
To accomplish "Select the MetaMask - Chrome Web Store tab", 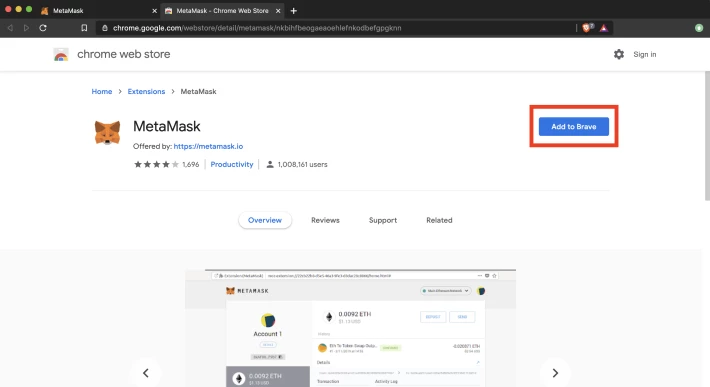I will [x=222, y=10].
